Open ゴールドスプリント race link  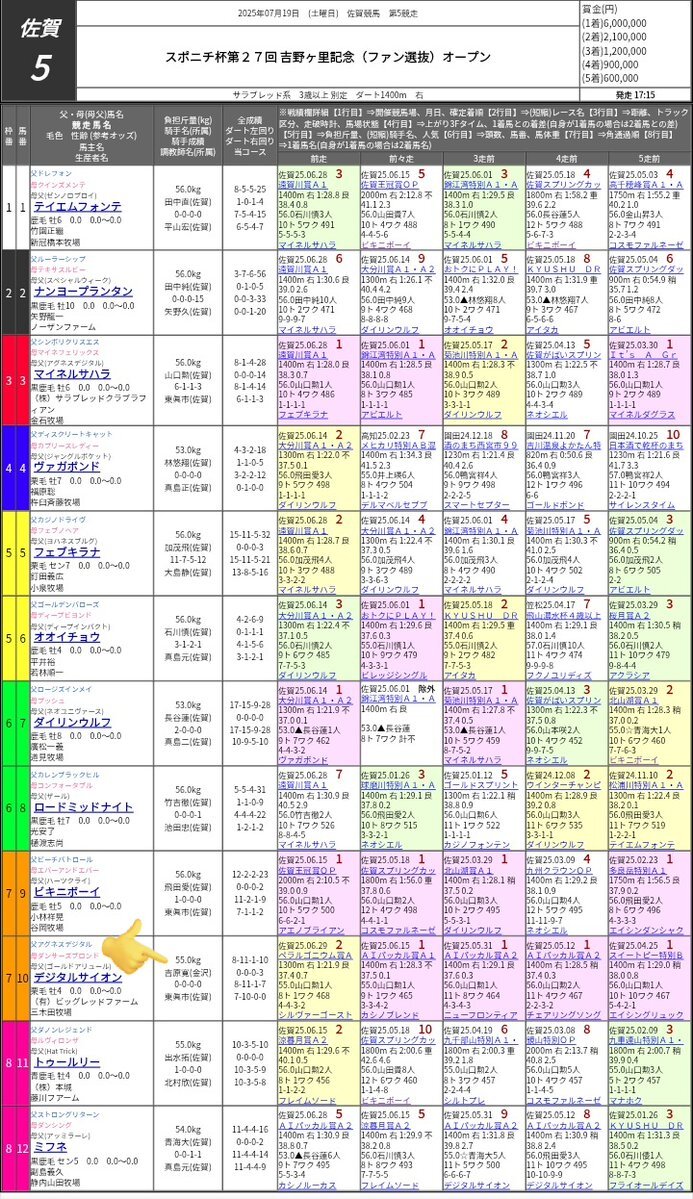tap(480, 785)
